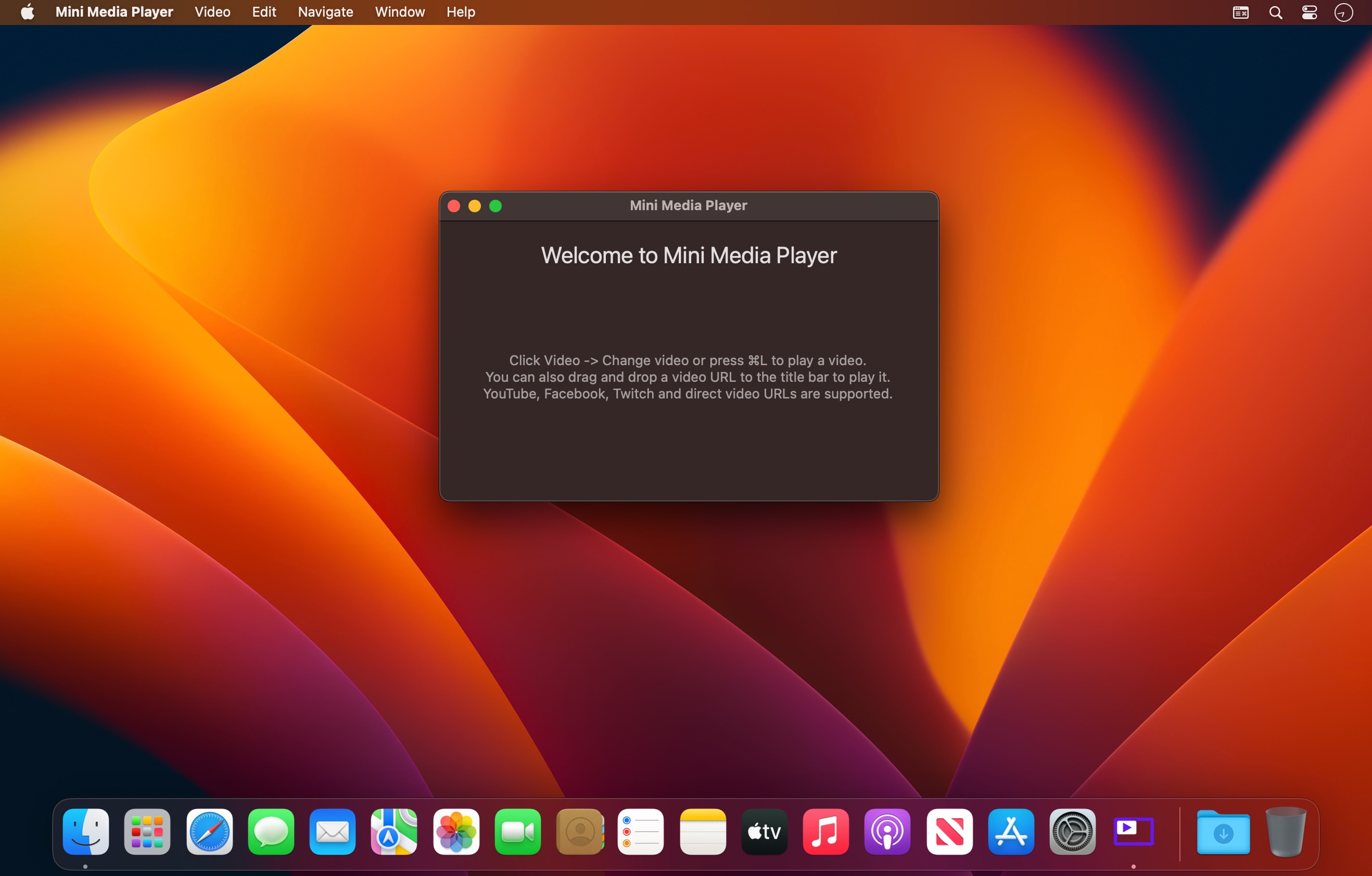Launch Safari from the Dock

(x=209, y=831)
